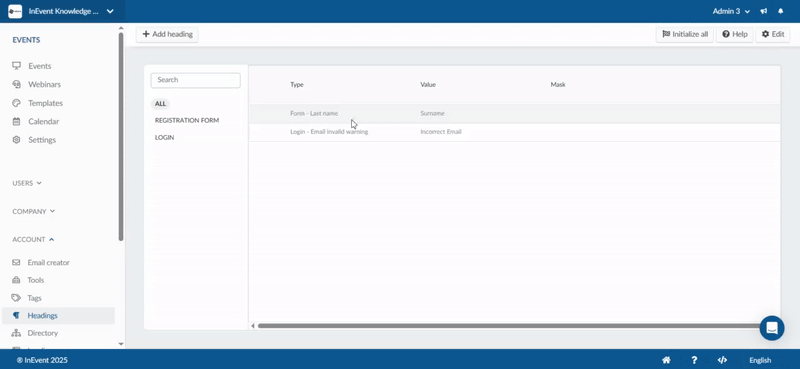Click the InEvent 2025 copyright text
Viewport: 800px width, 369px height.
tap(42, 360)
